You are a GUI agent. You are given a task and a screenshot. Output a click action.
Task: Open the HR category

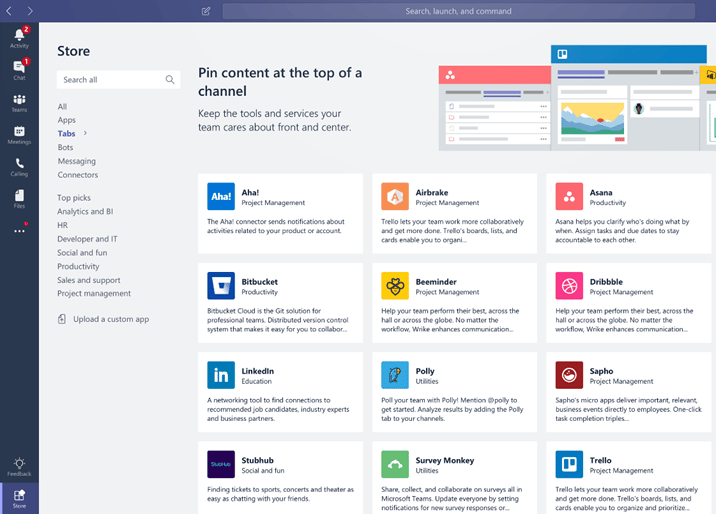click(x=63, y=225)
